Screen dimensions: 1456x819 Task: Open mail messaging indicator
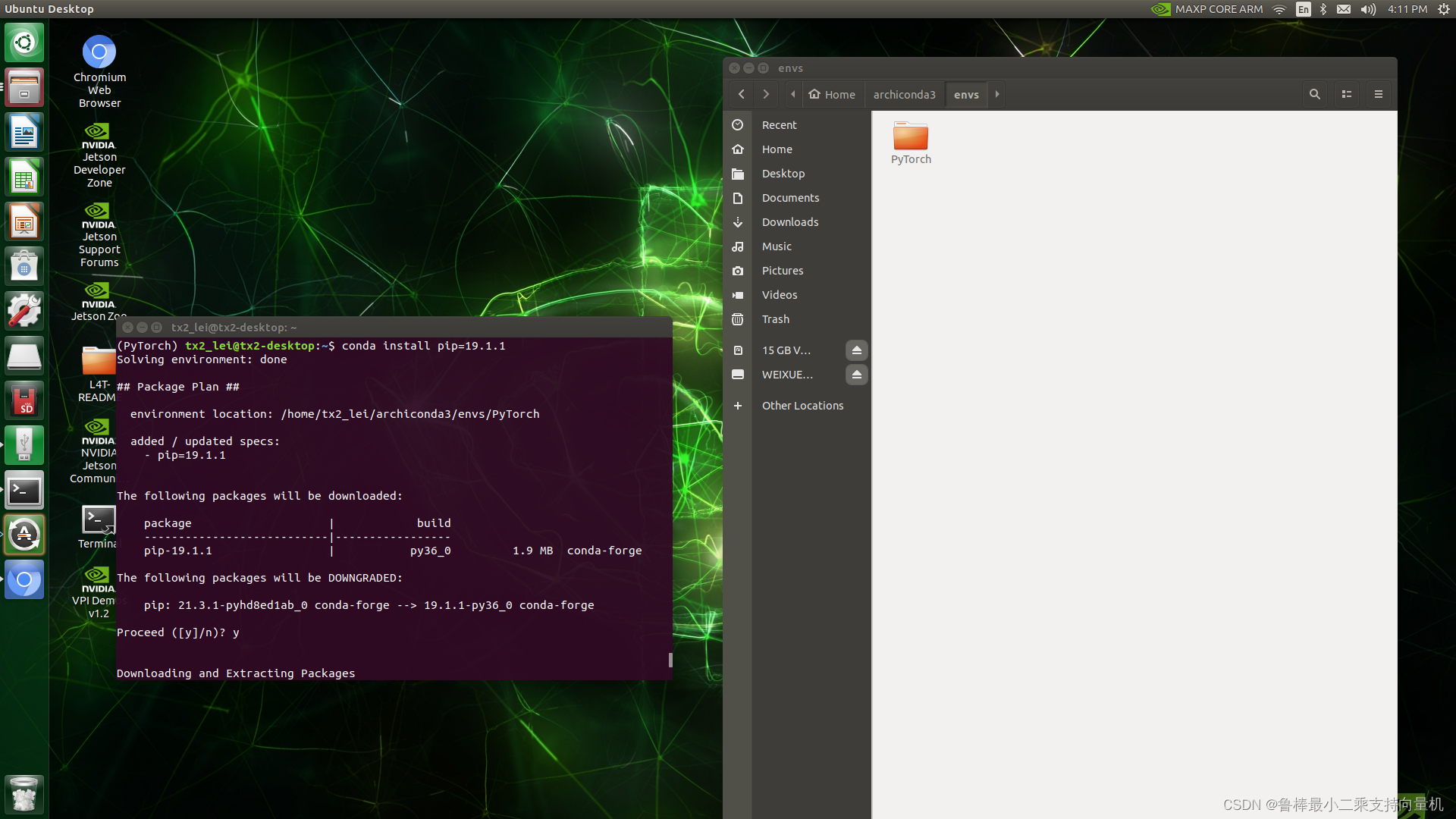(1344, 9)
